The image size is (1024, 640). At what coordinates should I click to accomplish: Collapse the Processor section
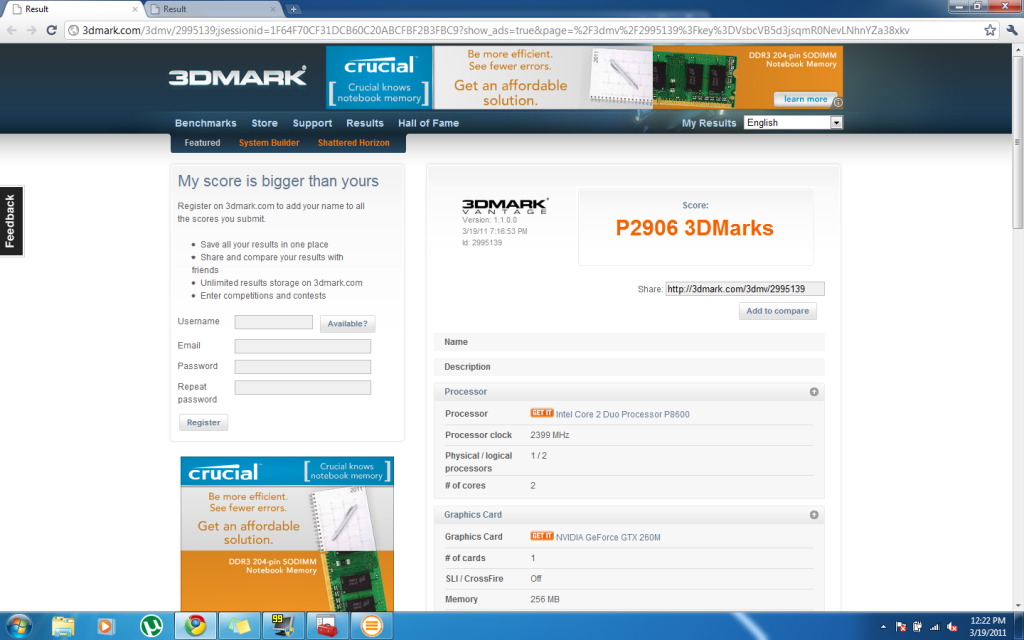click(814, 392)
